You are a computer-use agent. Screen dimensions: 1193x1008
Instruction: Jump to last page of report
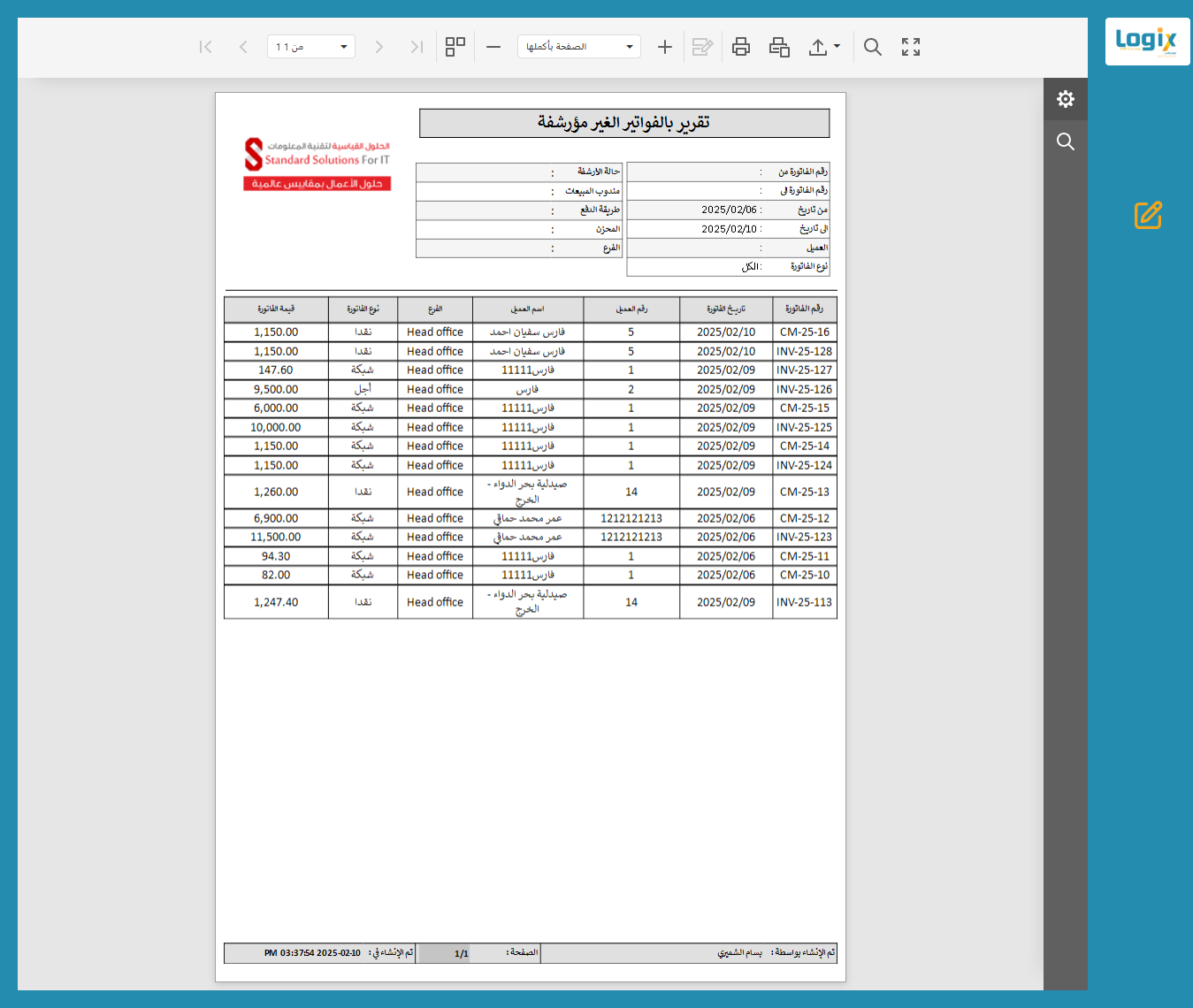417,47
